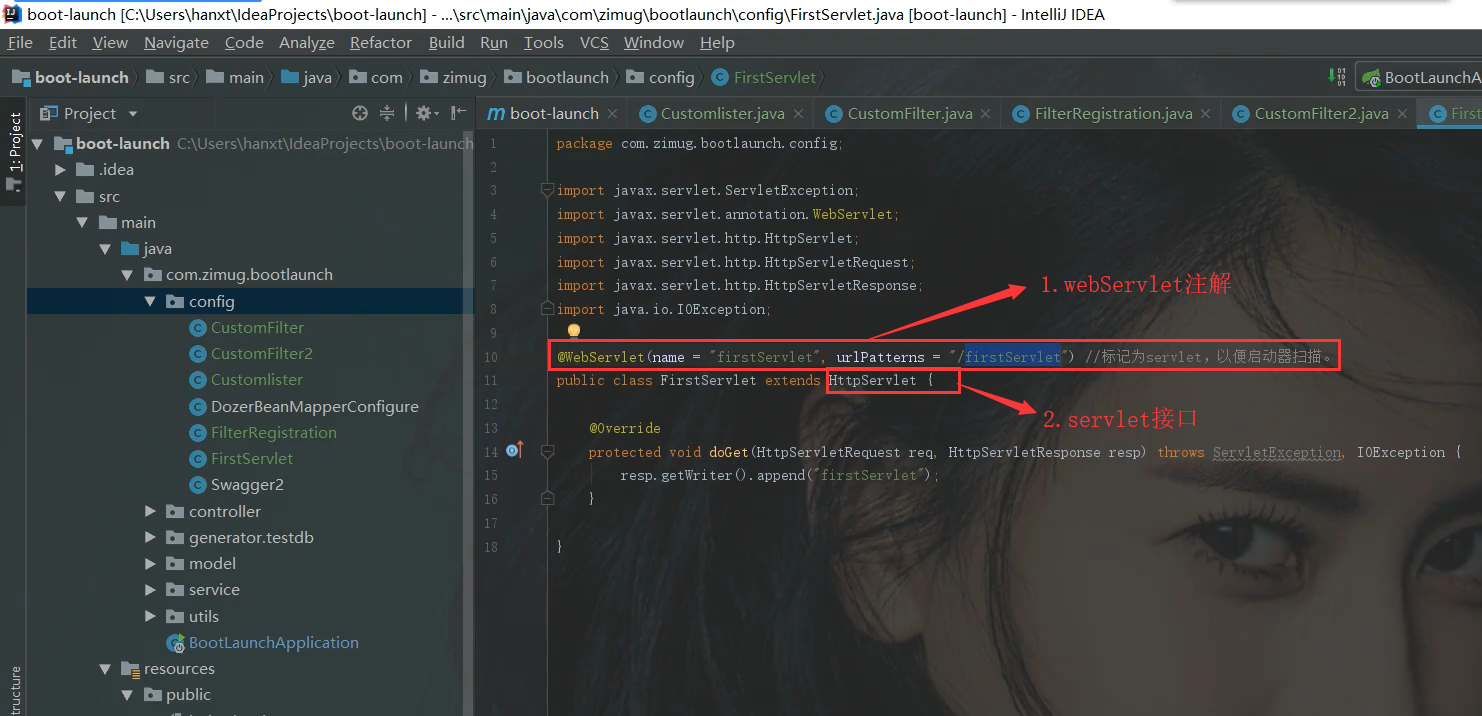The image size is (1482, 716).
Task: Collapse the java folder
Action: coord(105,249)
